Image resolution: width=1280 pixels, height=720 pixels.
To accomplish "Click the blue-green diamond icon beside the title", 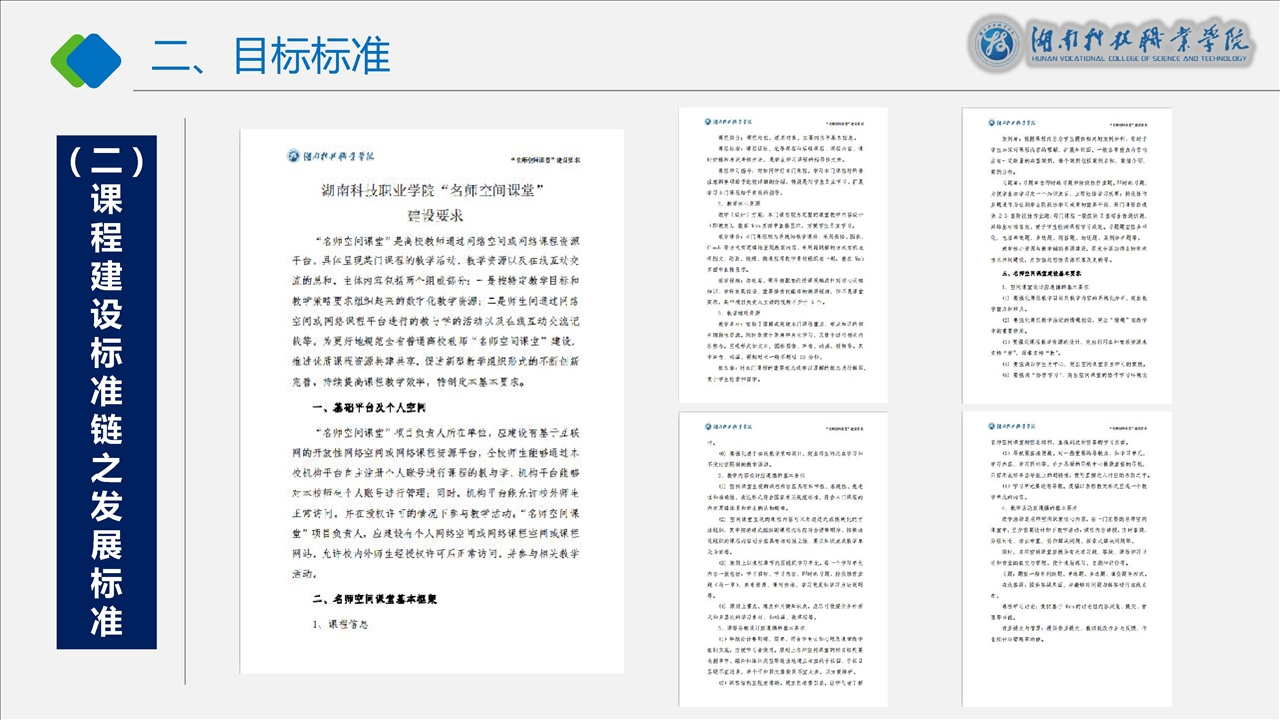I will (86, 59).
